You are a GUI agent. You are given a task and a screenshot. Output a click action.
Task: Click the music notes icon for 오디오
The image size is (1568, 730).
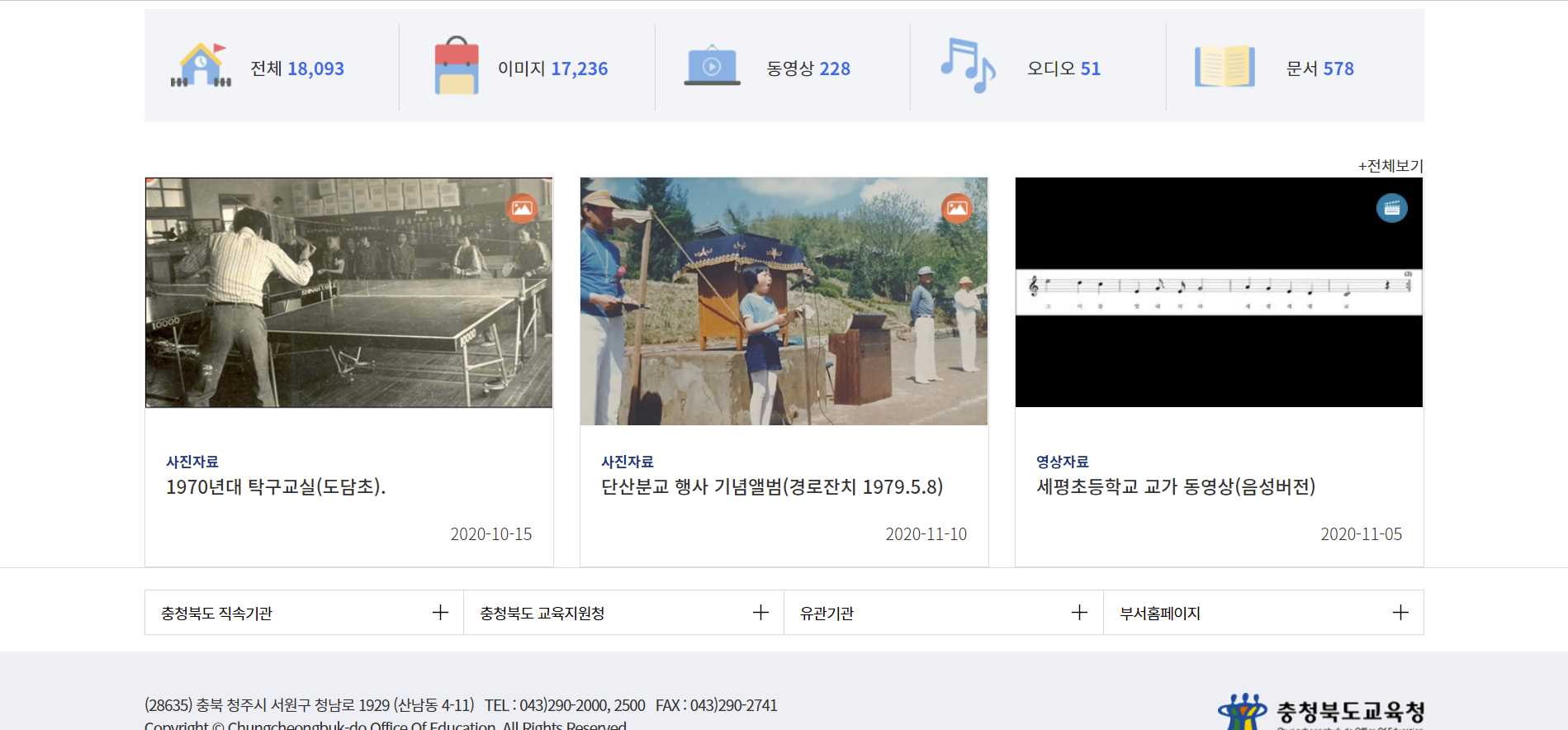(x=968, y=66)
